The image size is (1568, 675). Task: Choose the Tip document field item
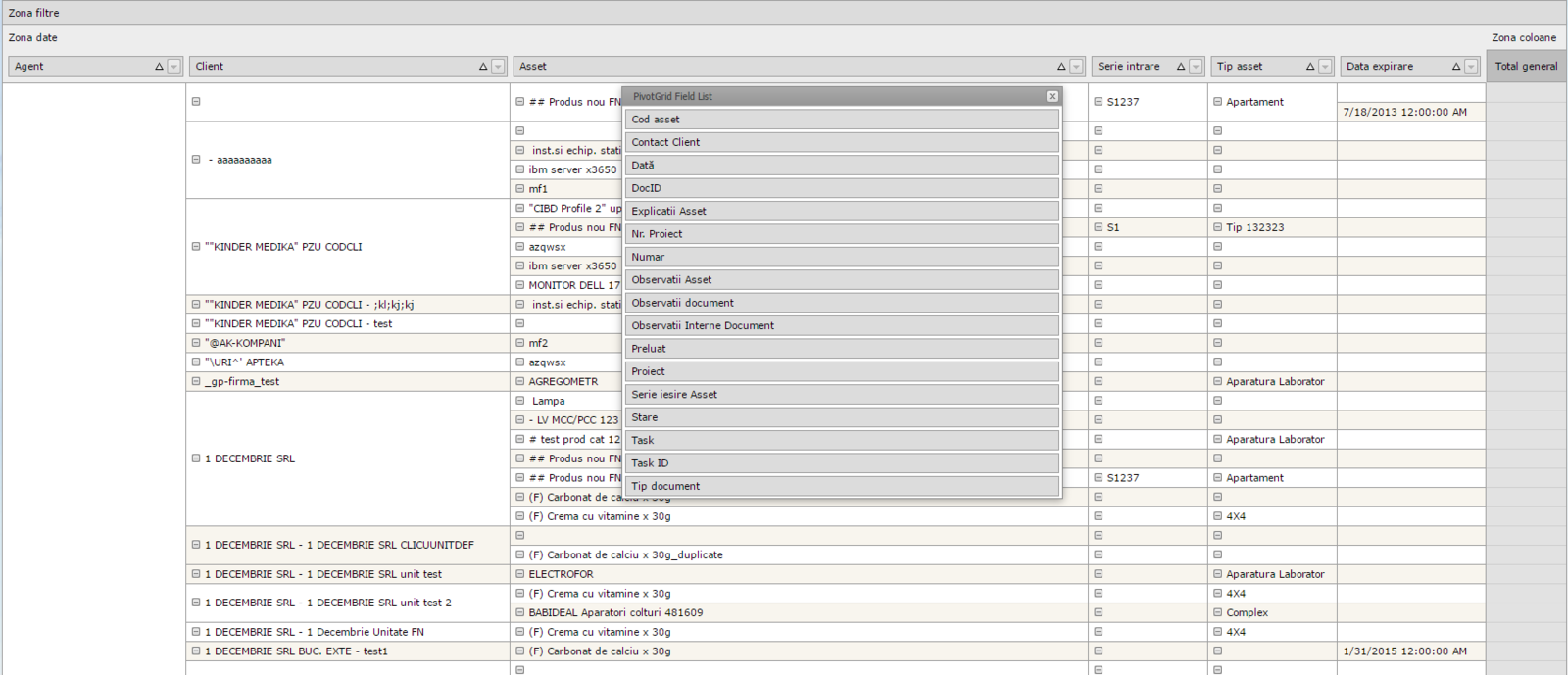tap(841, 486)
